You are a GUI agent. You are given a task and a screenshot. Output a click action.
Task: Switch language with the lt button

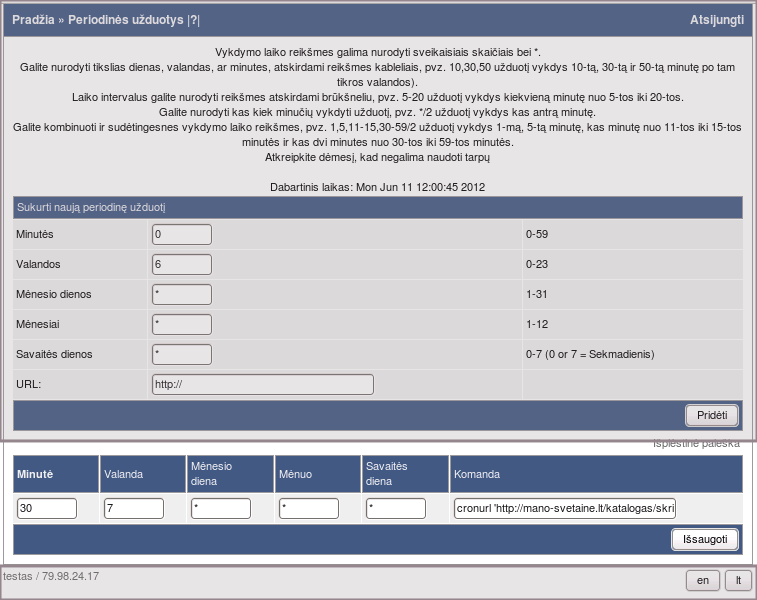tap(738, 580)
